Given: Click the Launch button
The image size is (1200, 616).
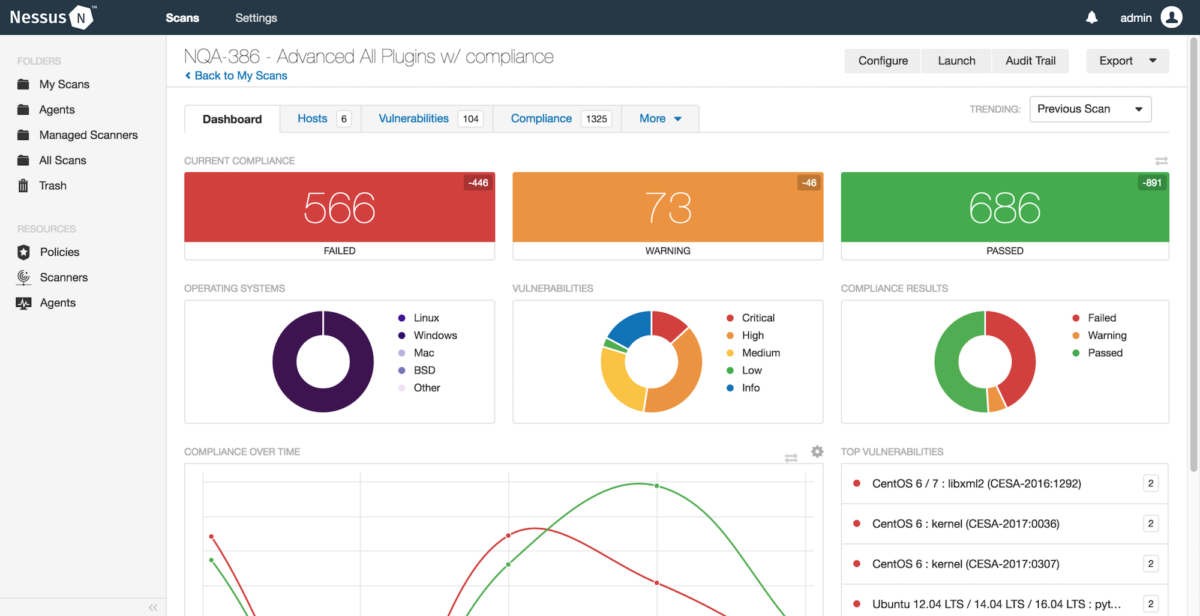Looking at the screenshot, I should [956, 61].
